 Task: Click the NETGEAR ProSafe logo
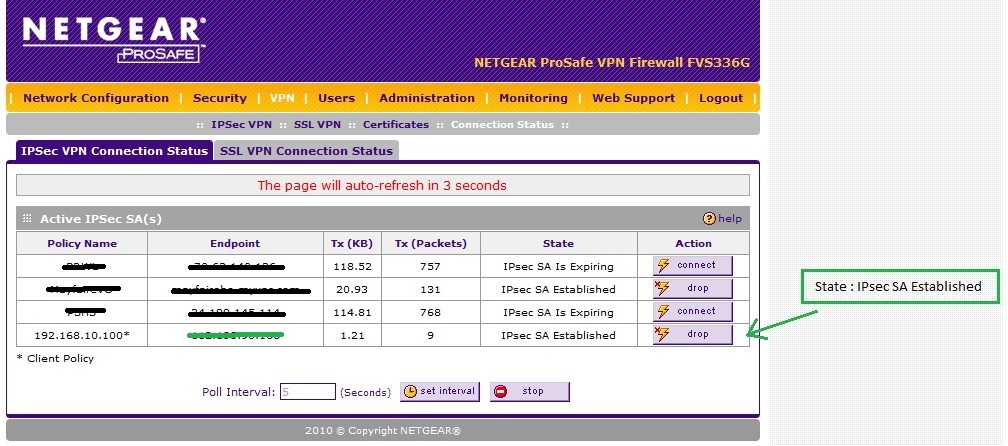[x=114, y=39]
